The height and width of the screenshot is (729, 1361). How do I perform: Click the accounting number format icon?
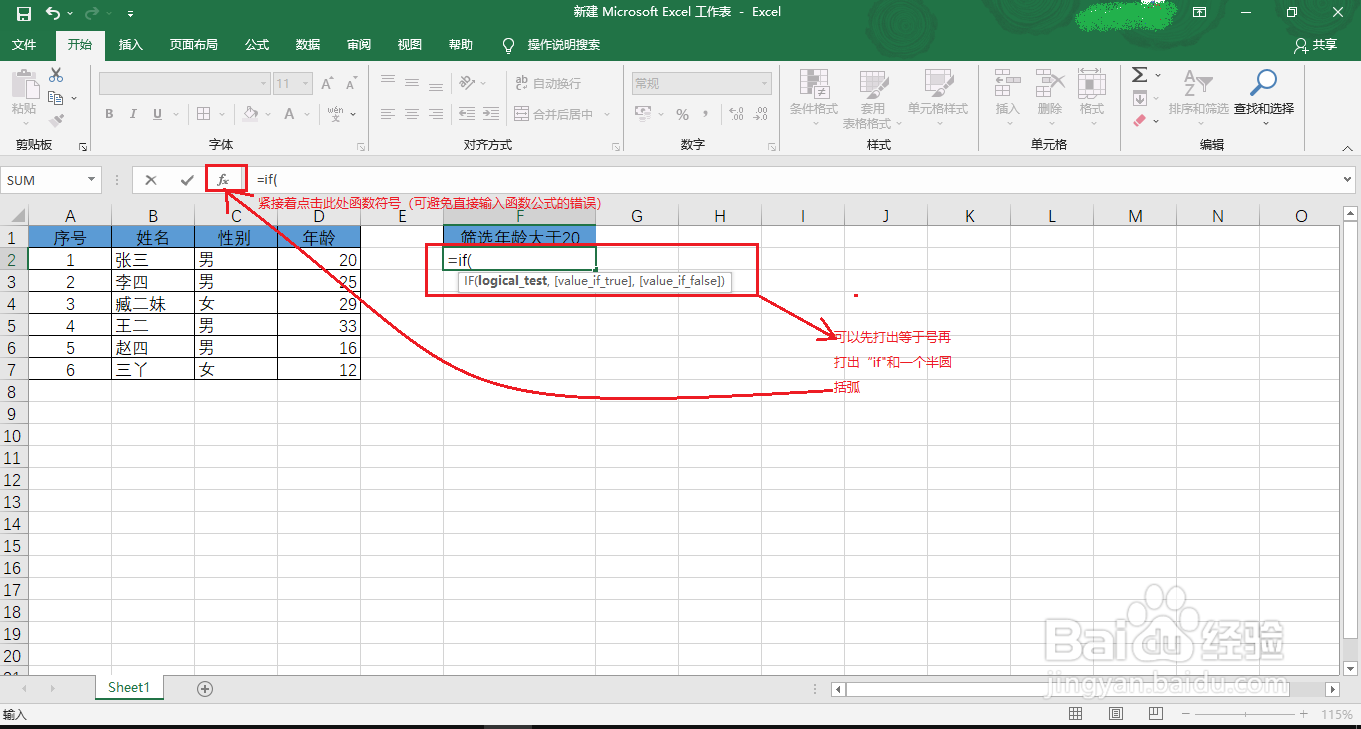[645, 114]
